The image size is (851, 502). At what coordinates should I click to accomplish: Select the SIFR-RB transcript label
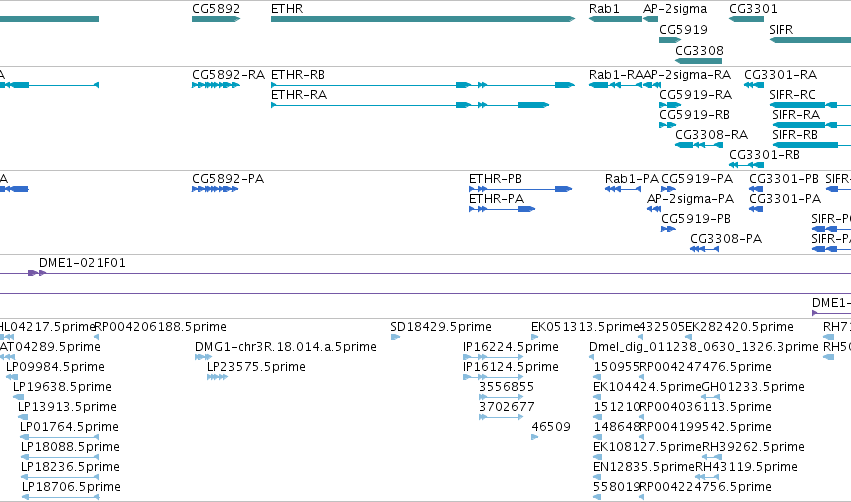[x=795, y=135]
